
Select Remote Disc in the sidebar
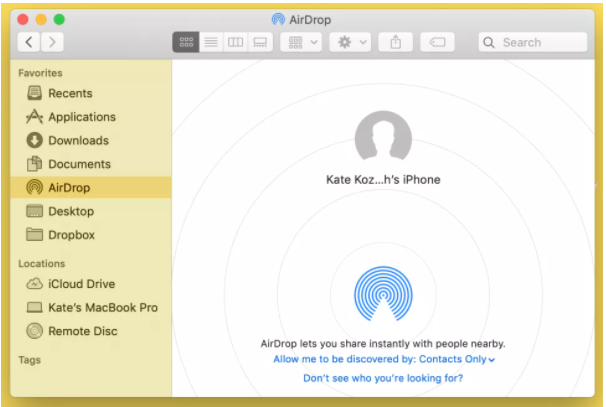click(91, 331)
